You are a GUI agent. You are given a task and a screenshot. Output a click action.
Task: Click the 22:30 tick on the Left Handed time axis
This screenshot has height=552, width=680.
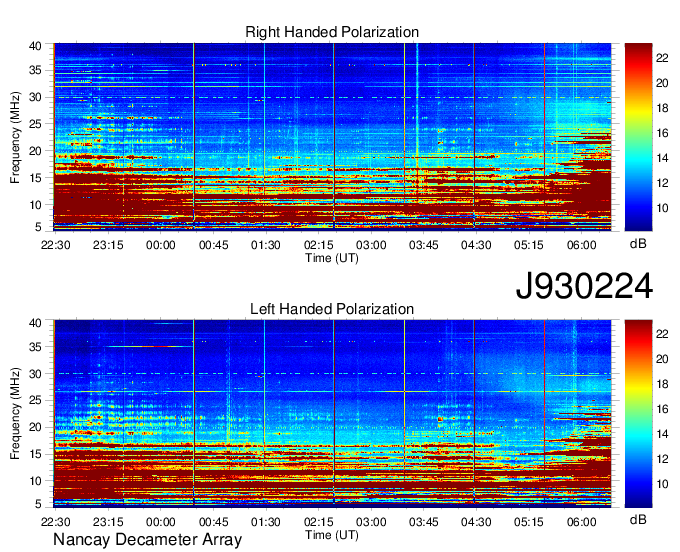[56, 522]
